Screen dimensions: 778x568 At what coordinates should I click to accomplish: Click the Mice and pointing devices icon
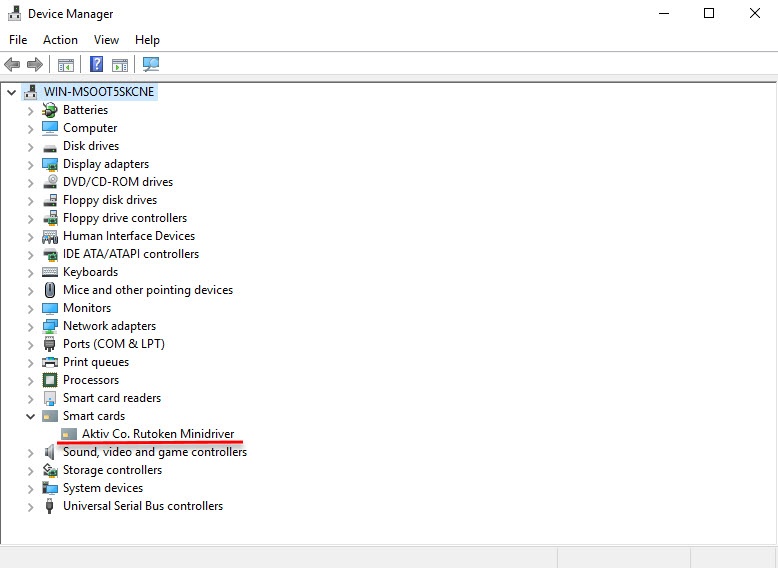pos(50,290)
